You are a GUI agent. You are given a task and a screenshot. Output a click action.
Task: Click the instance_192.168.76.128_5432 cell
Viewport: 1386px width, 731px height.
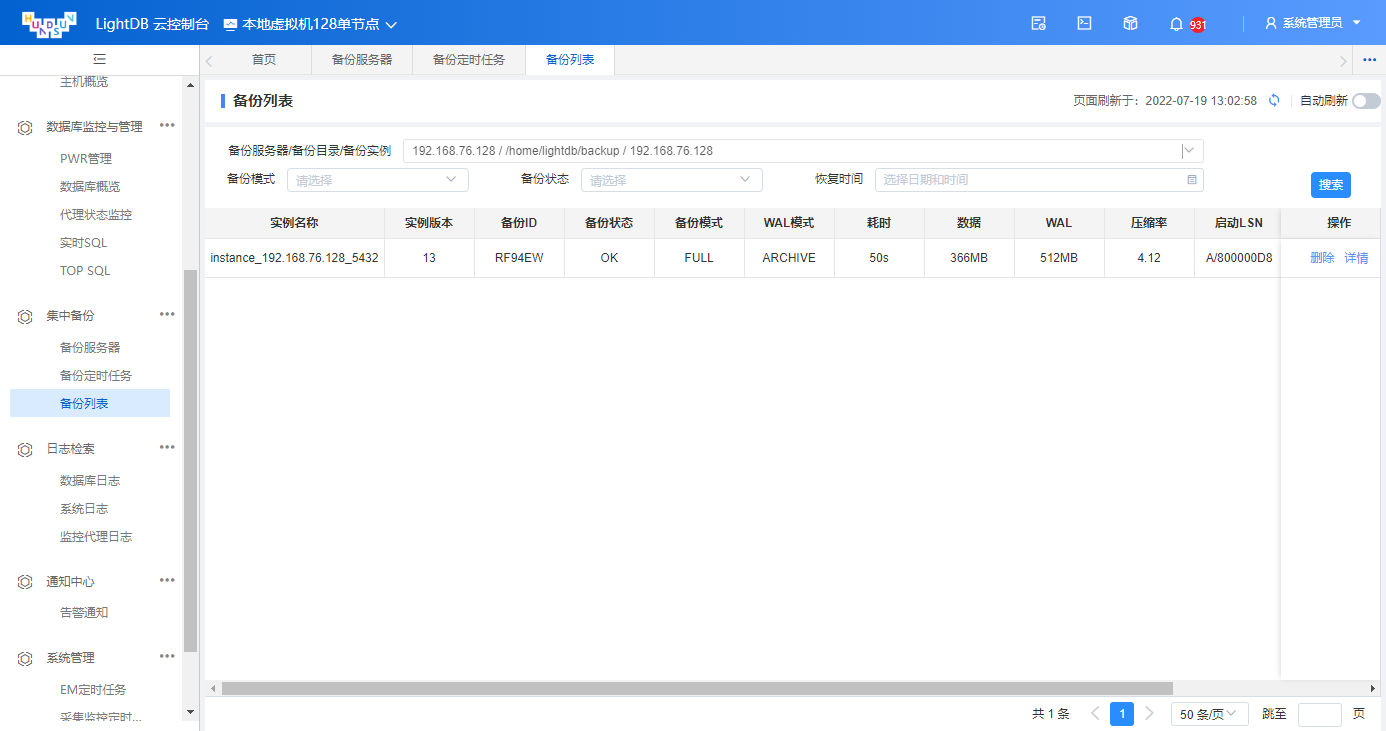tap(294, 258)
